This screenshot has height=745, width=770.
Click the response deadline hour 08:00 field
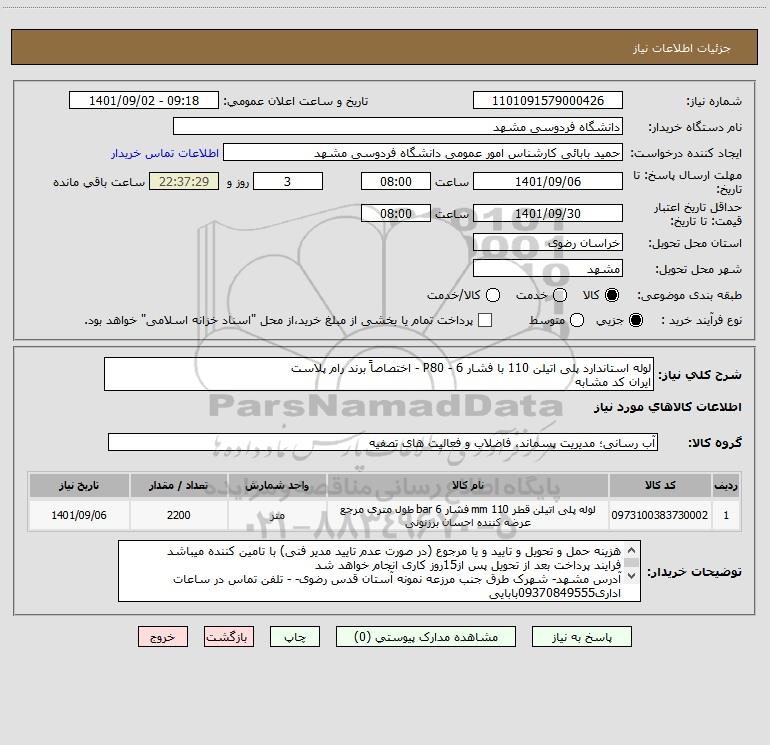point(396,181)
